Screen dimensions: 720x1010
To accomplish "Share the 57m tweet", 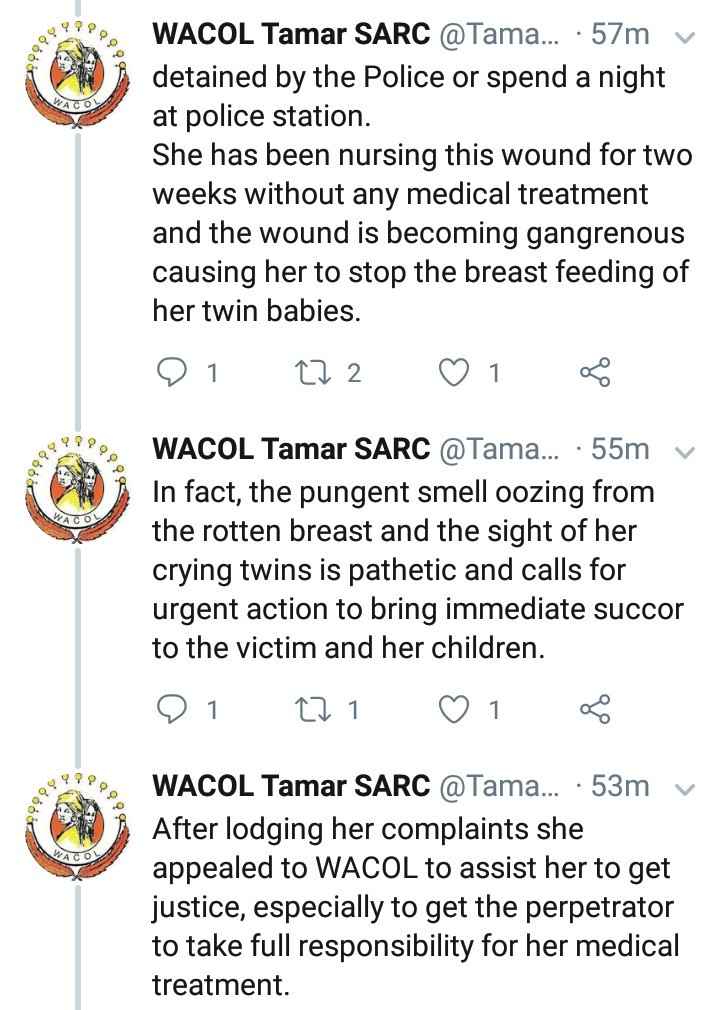I will click(595, 372).
